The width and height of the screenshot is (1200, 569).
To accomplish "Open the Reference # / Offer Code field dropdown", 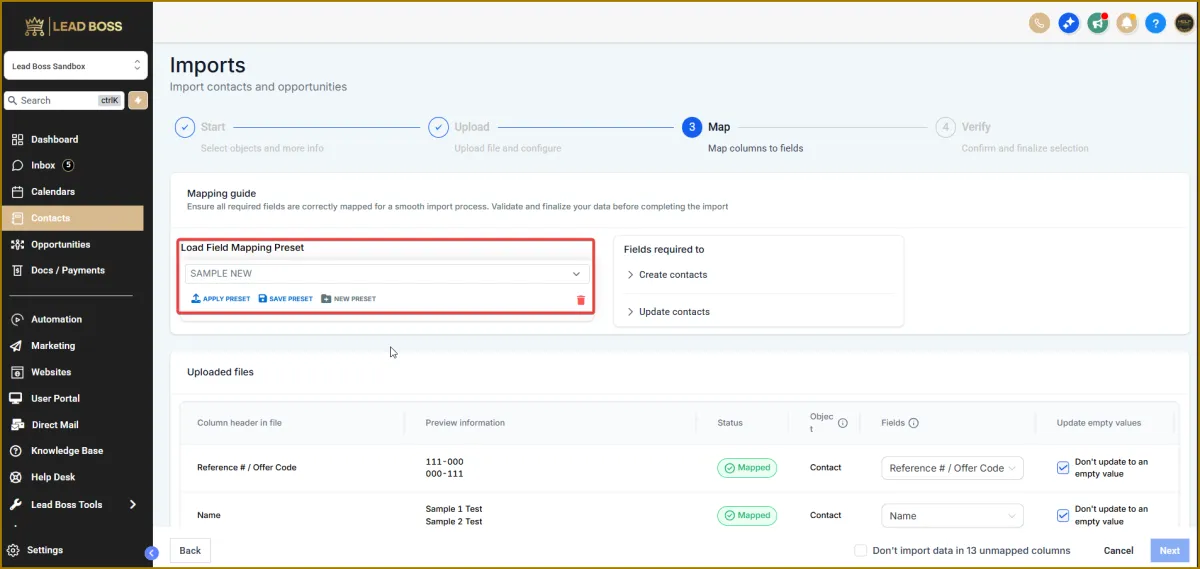I will (x=952, y=468).
